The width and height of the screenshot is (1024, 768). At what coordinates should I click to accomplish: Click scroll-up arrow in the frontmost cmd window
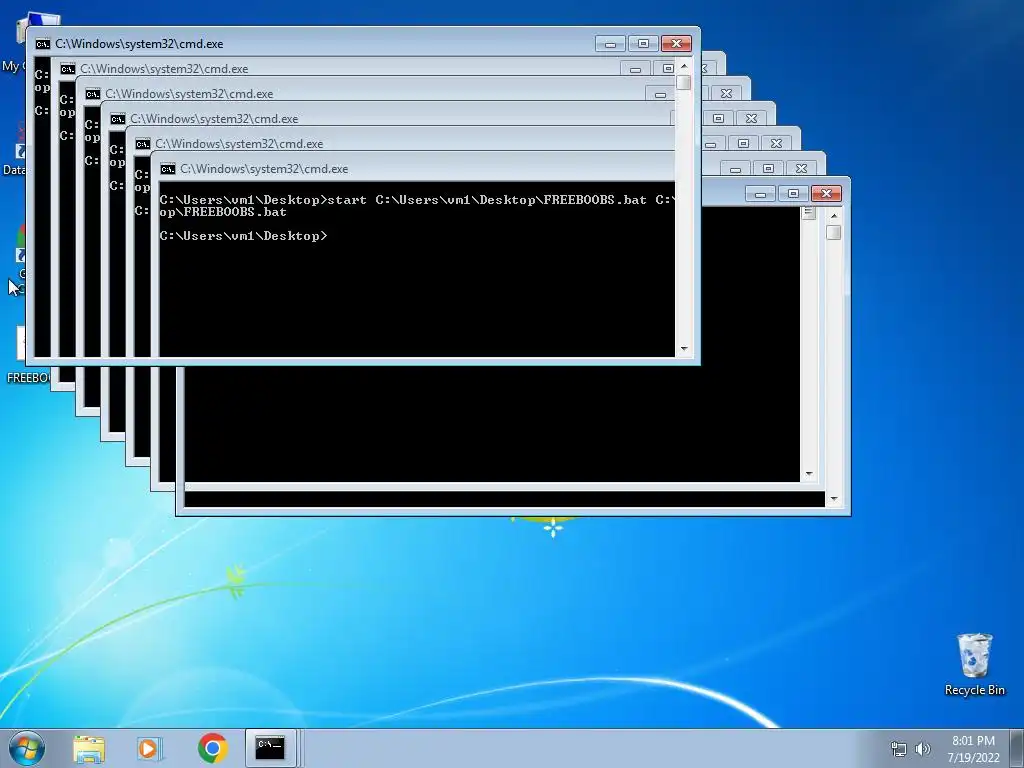point(684,66)
